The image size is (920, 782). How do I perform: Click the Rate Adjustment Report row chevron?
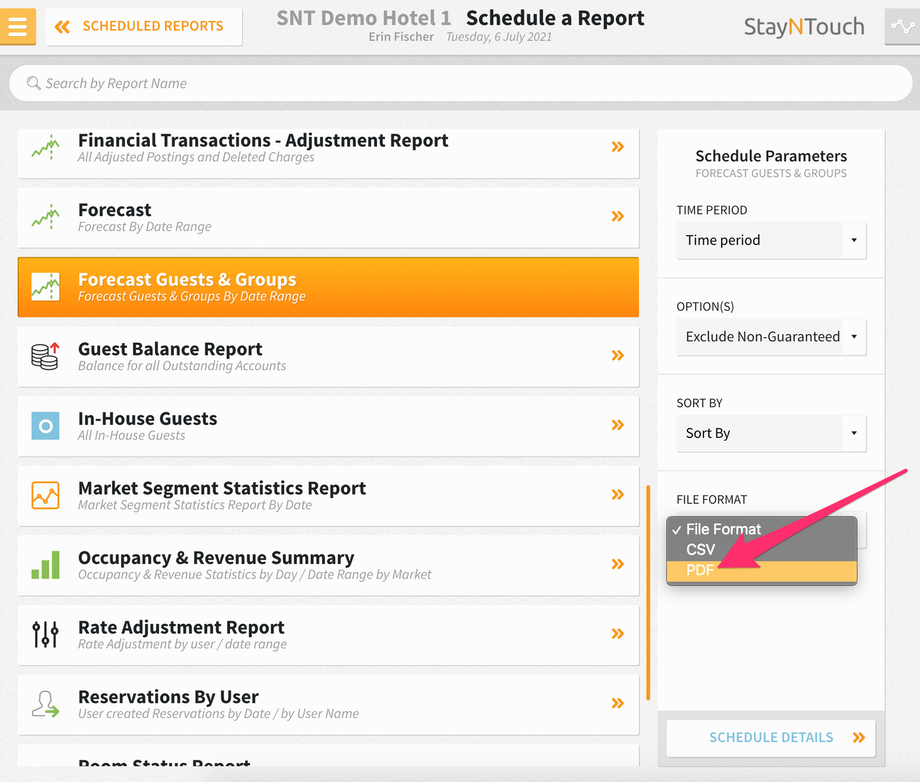pyautogui.click(x=617, y=634)
